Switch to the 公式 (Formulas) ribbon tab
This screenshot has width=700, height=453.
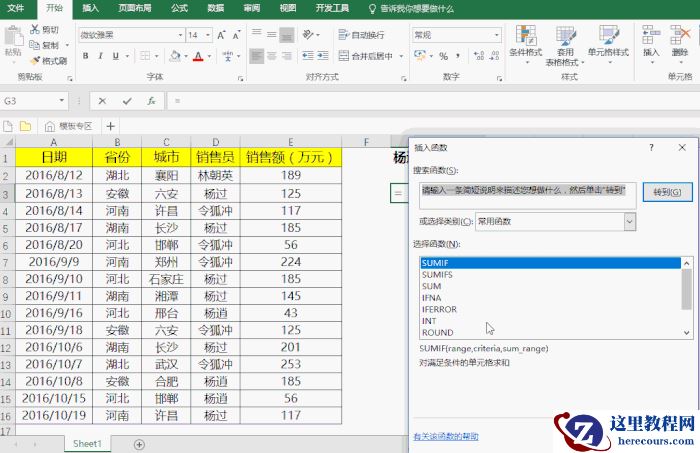(x=179, y=8)
